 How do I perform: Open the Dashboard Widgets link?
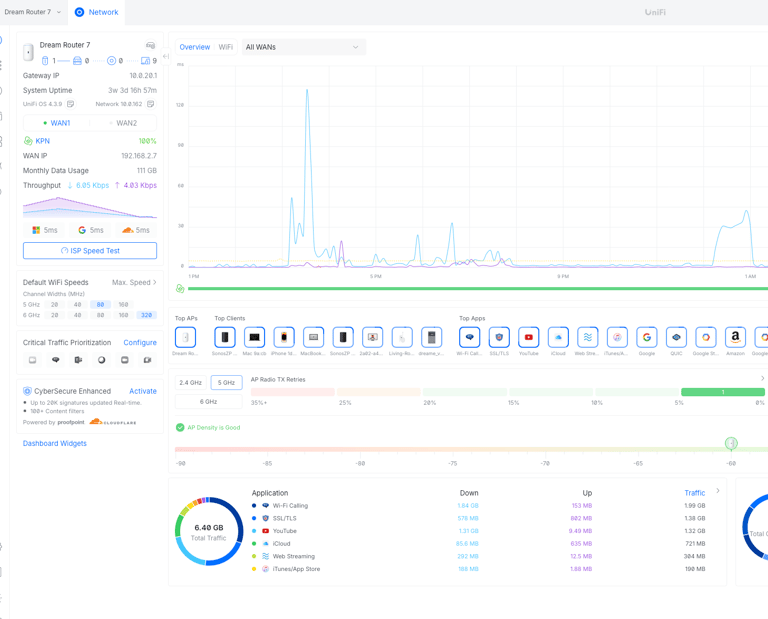(x=55, y=443)
